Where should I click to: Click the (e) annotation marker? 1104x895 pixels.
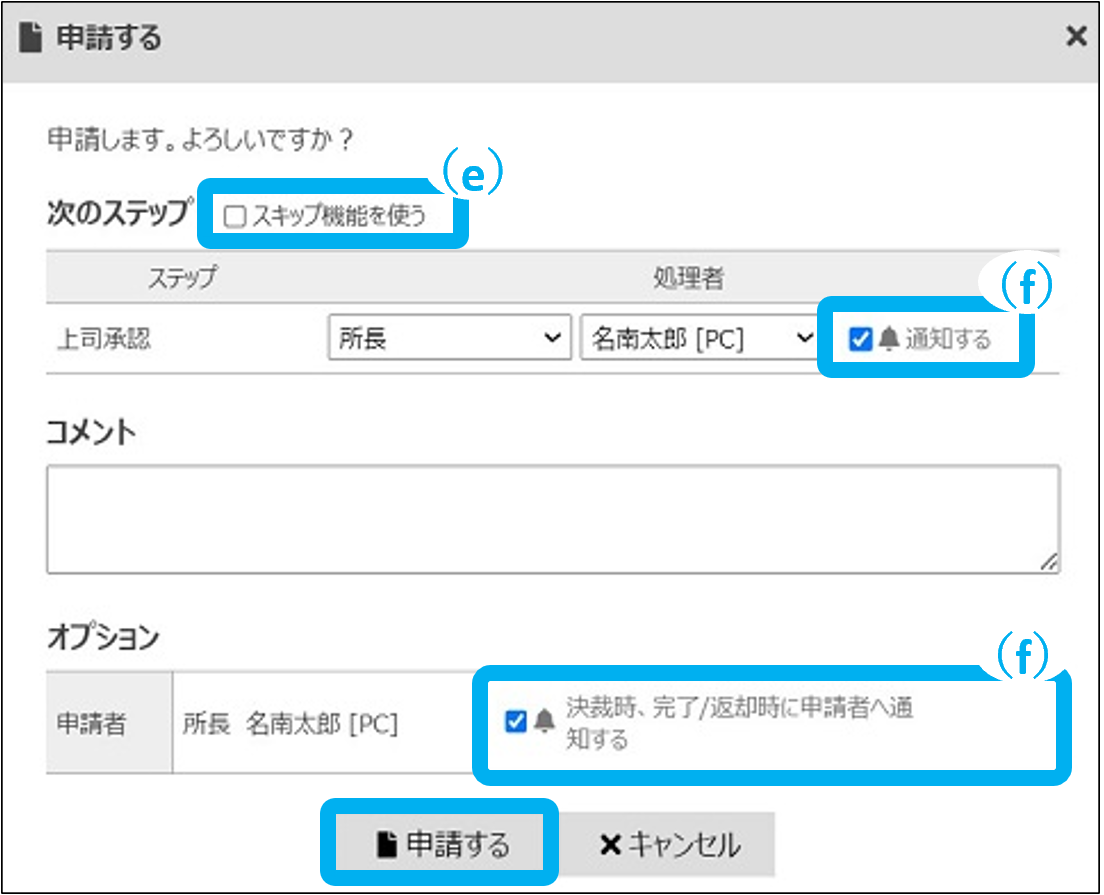pos(472,176)
